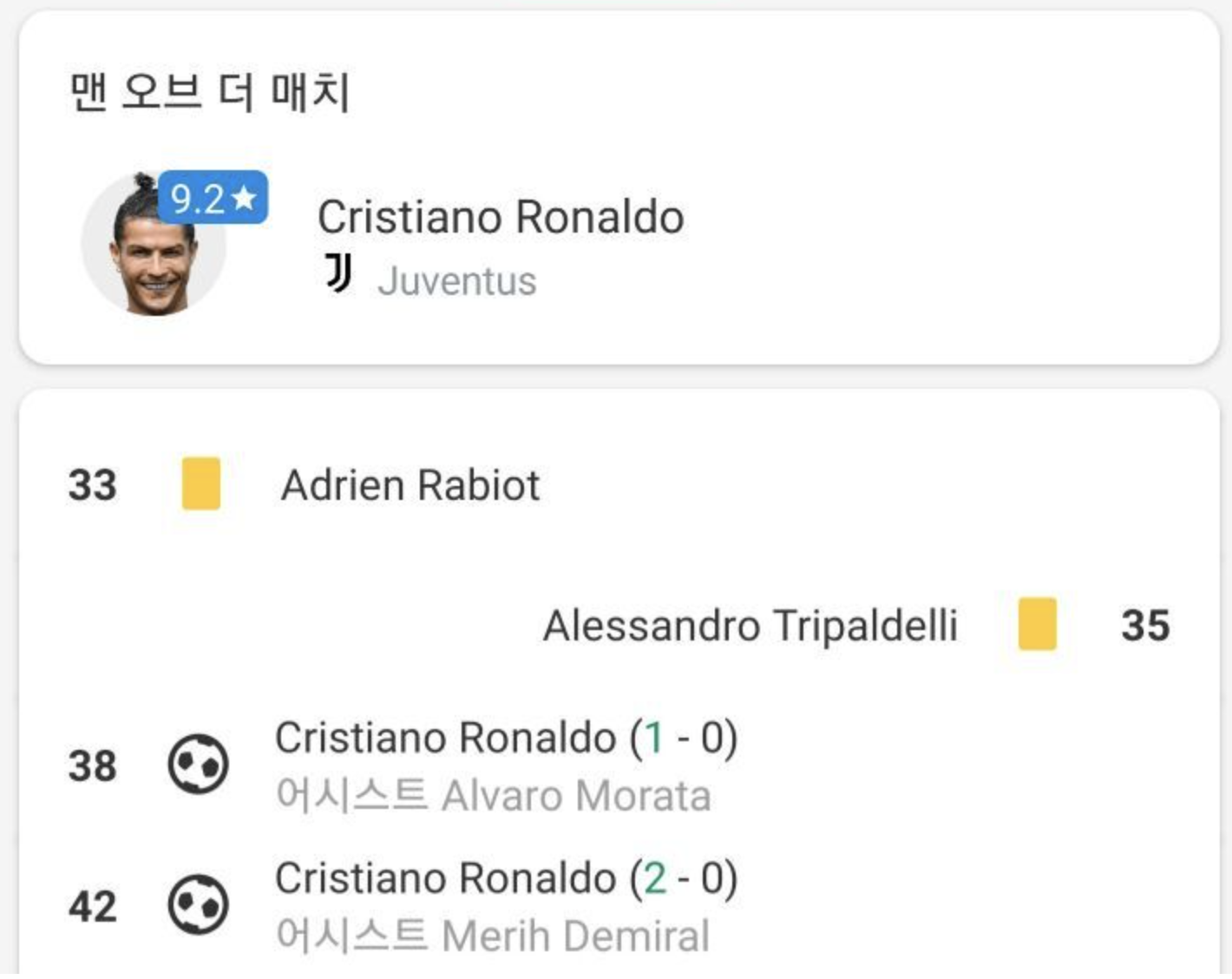This screenshot has width=1232, height=979.
Task: Tap the minute 33 event marker
Action: (93, 485)
